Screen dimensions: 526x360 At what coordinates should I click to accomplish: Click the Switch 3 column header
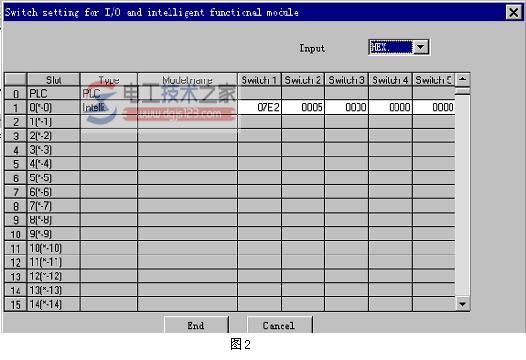point(347,80)
